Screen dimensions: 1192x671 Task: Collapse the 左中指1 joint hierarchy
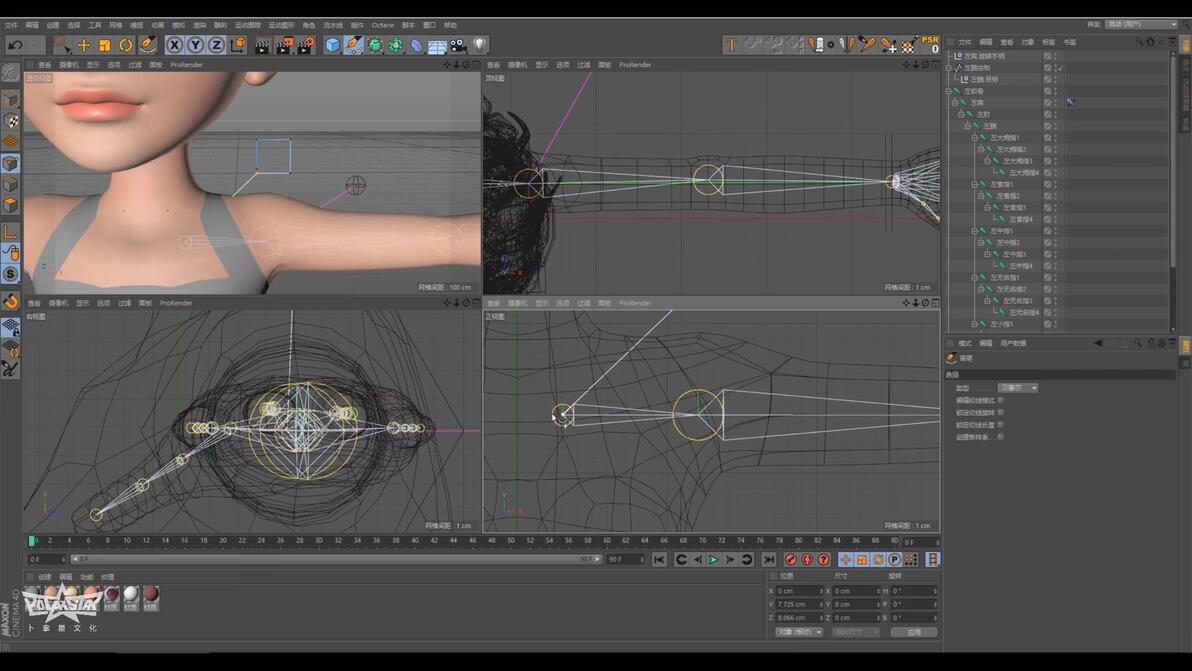(975, 231)
